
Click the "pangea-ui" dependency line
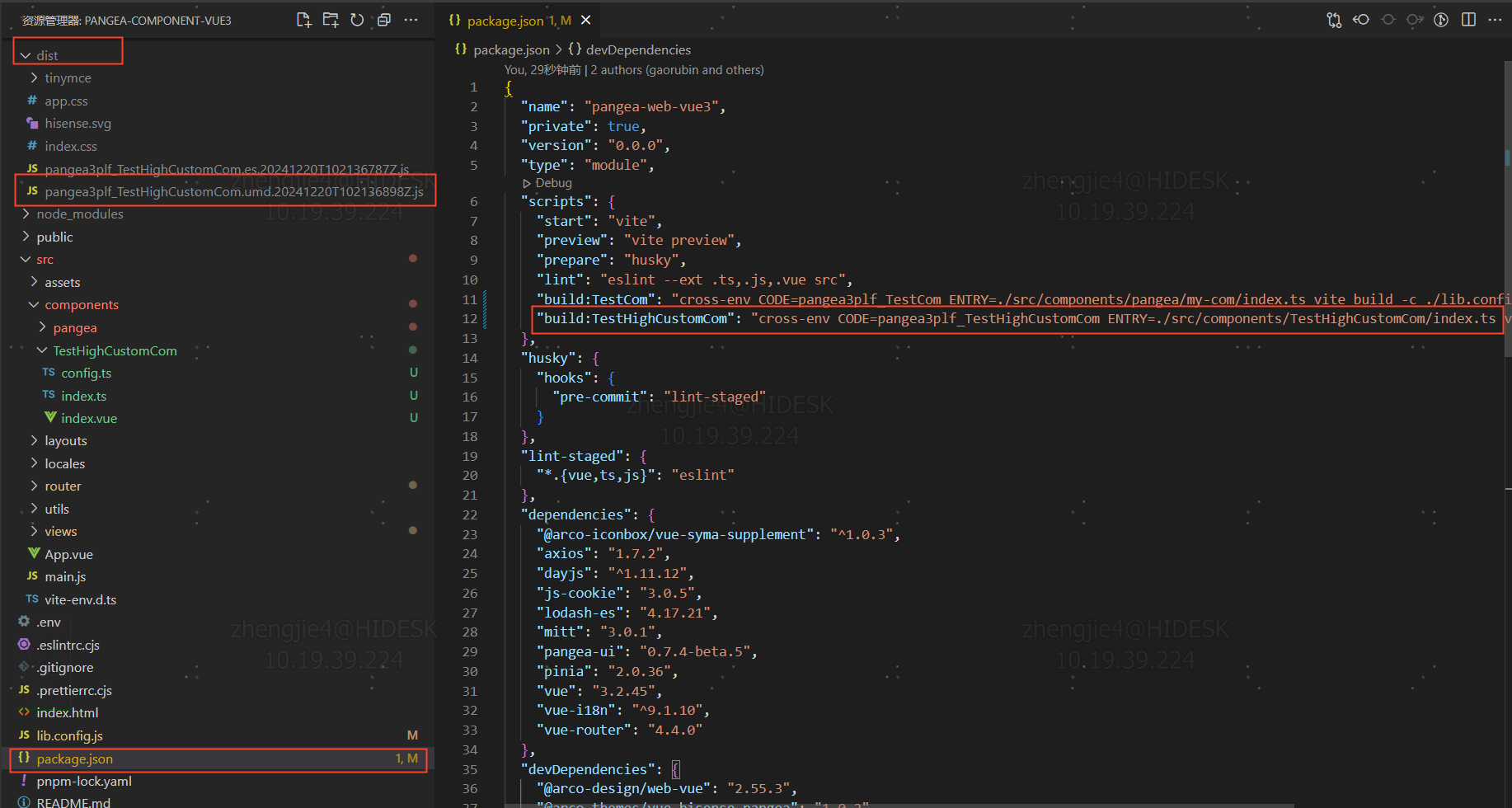point(646,651)
